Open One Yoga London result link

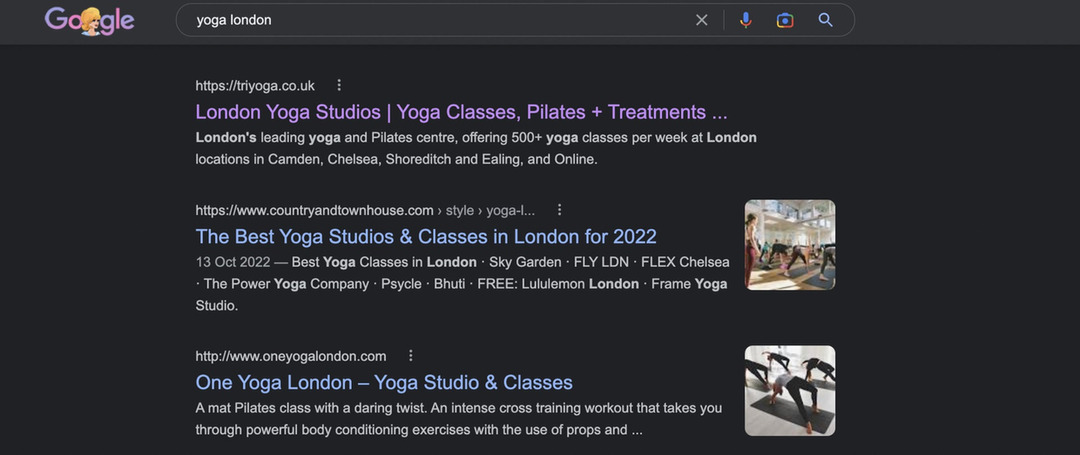[x=384, y=382]
